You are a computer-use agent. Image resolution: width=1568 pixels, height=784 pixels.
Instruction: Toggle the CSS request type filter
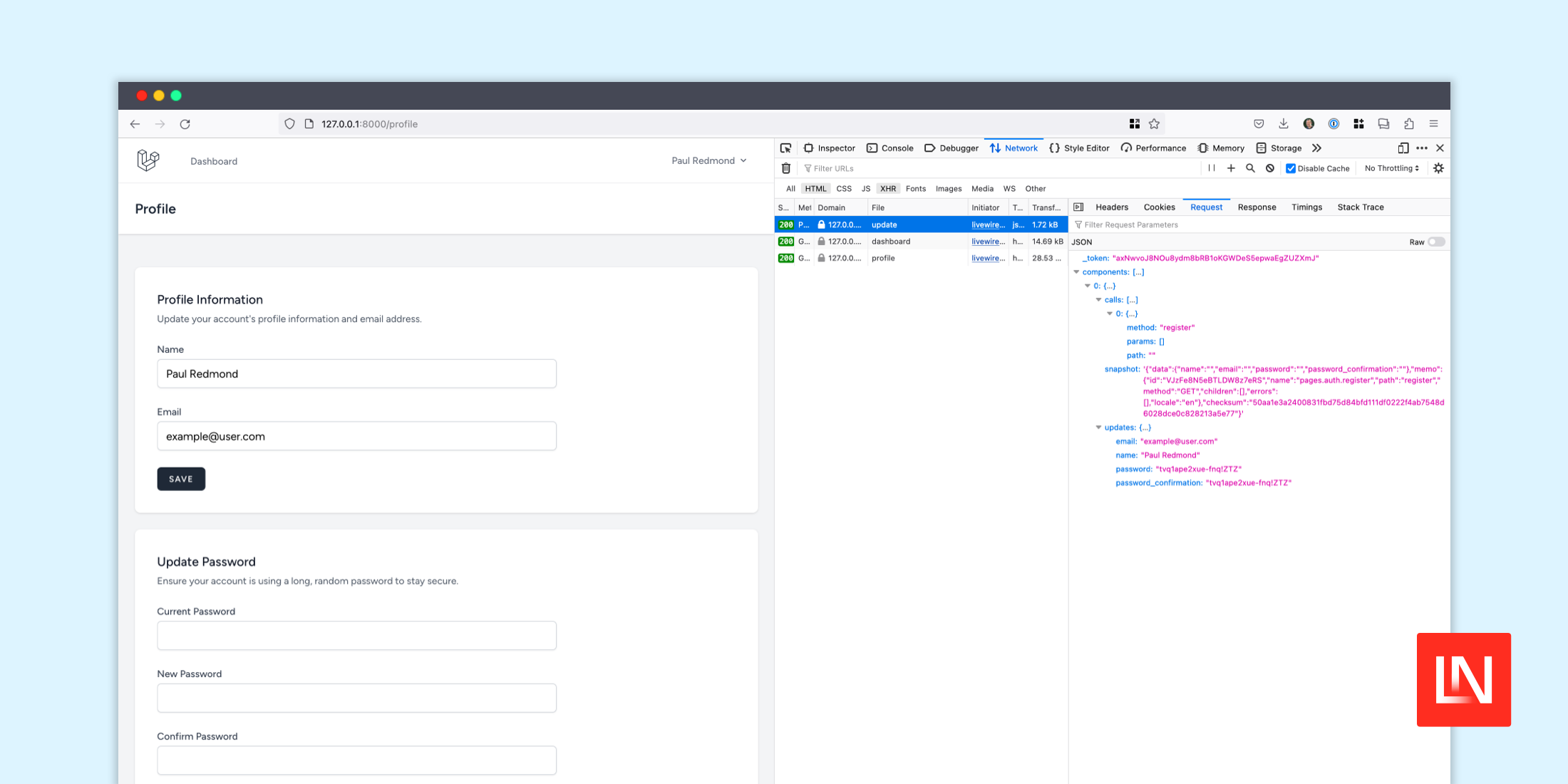[844, 189]
